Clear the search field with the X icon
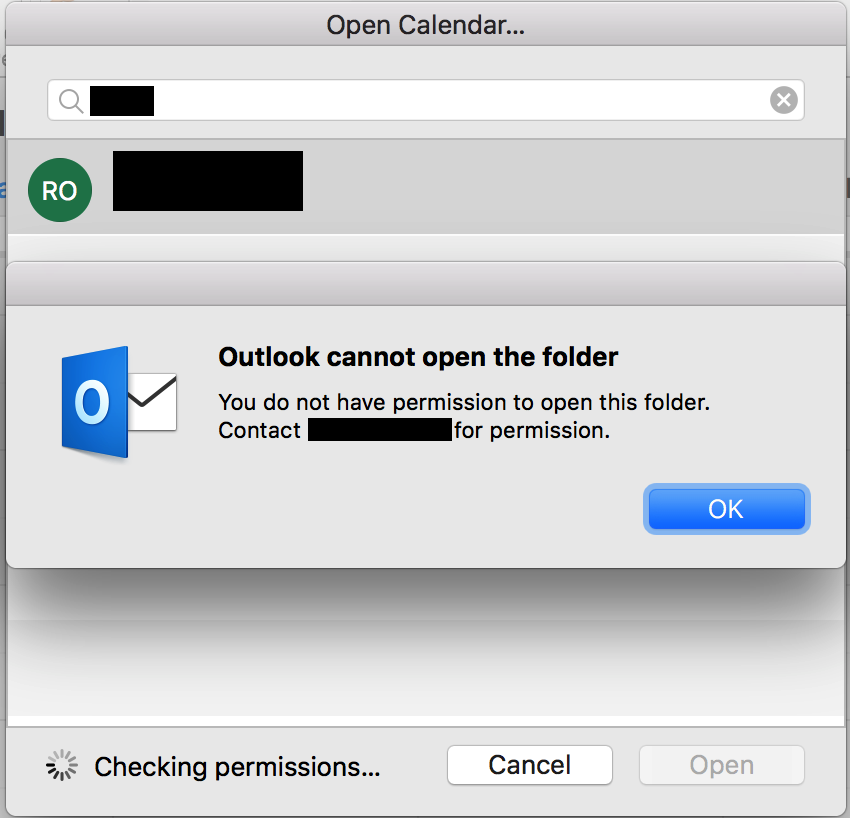 (783, 100)
